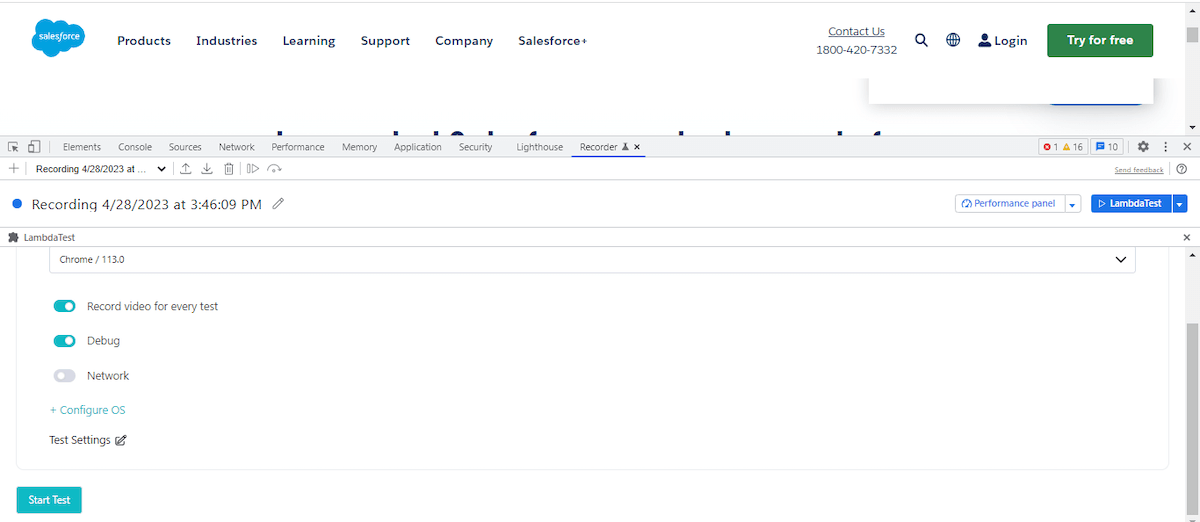
Task: Toggle the device toolbar icon
Action: (34, 146)
